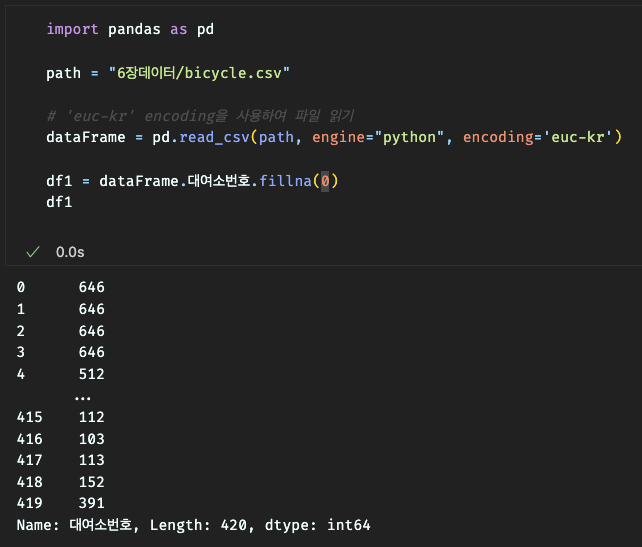Click the 'pd' alias on the import line
642x547 pixels.
click(x=205, y=29)
